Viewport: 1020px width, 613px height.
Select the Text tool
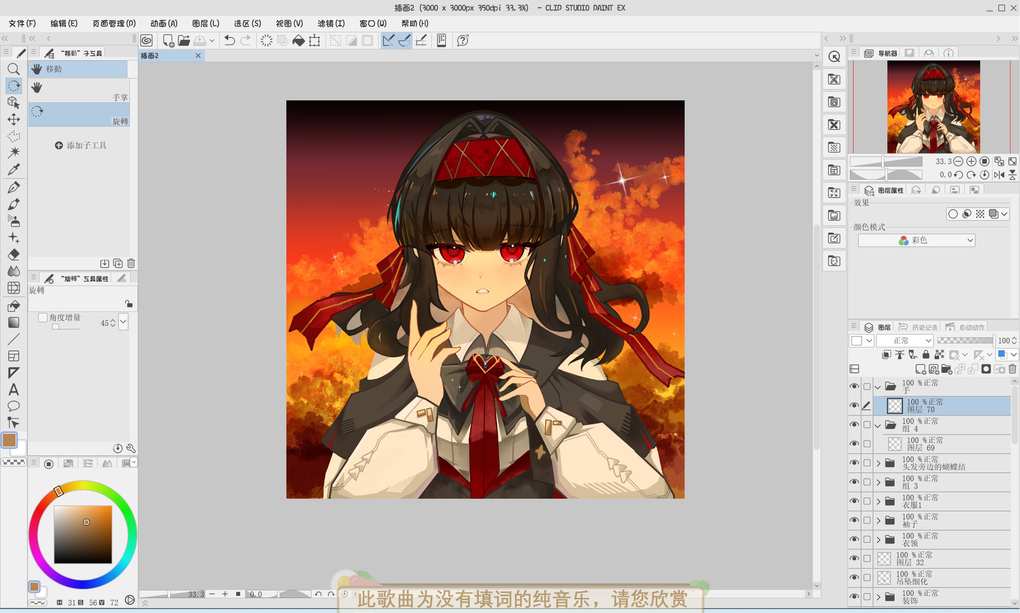pos(13,390)
